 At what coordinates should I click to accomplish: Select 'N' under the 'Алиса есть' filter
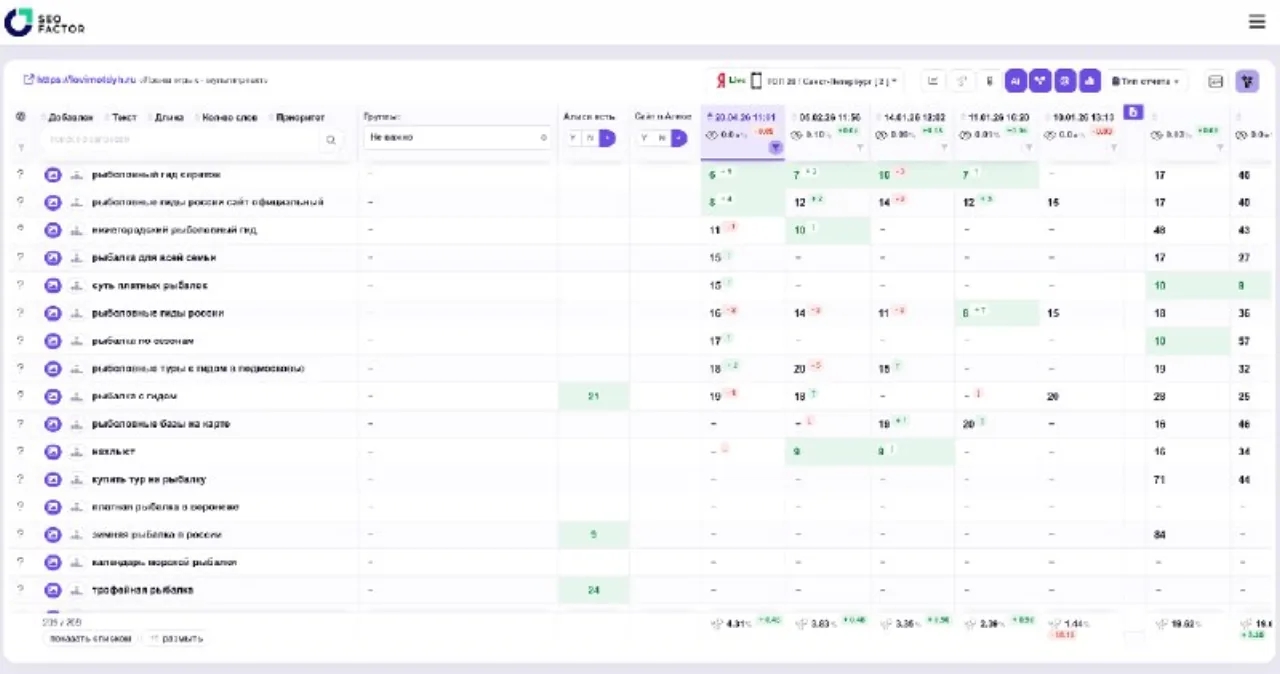(x=590, y=138)
